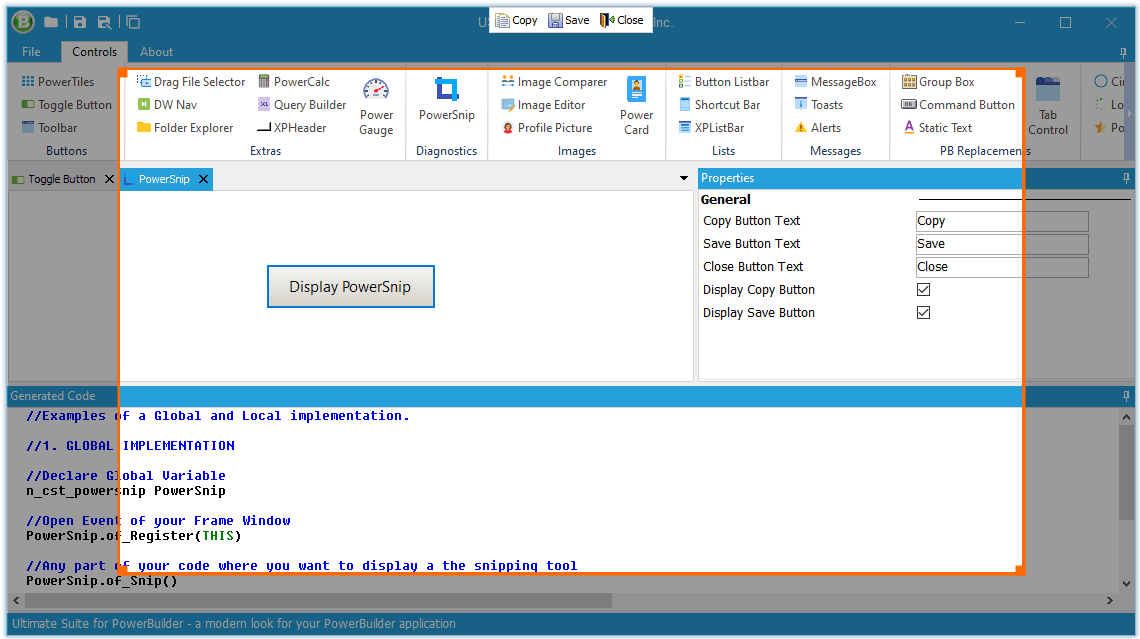Select the XPListBar control

(711, 128)
